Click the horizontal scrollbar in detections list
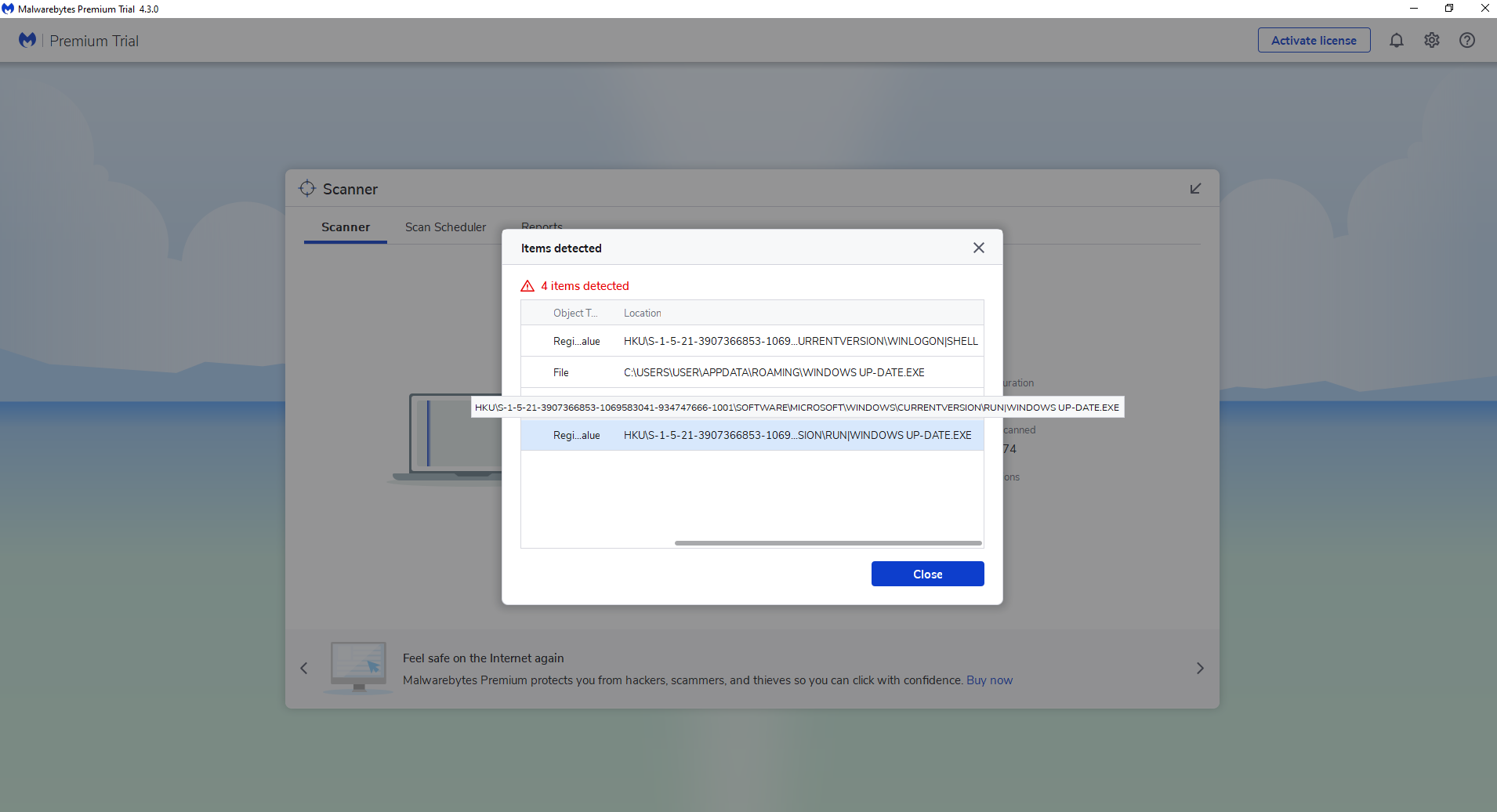This screenshot has height=812, width=1497. 828,542
